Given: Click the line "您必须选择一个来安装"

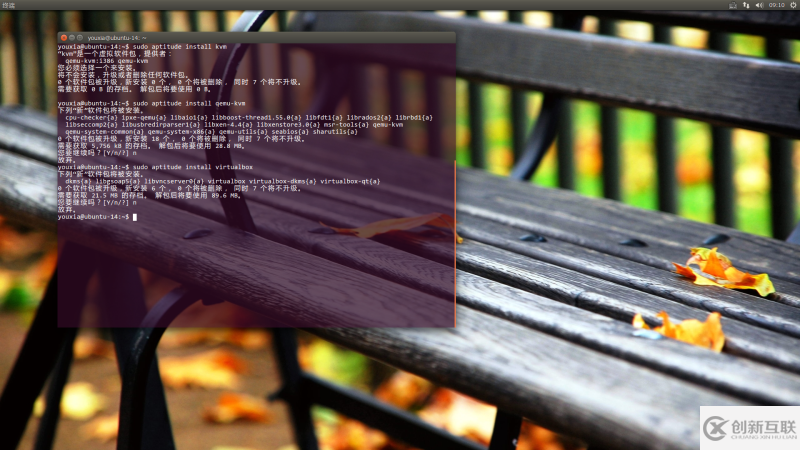Looking at the screenshot, I should [x=96, y=68].
